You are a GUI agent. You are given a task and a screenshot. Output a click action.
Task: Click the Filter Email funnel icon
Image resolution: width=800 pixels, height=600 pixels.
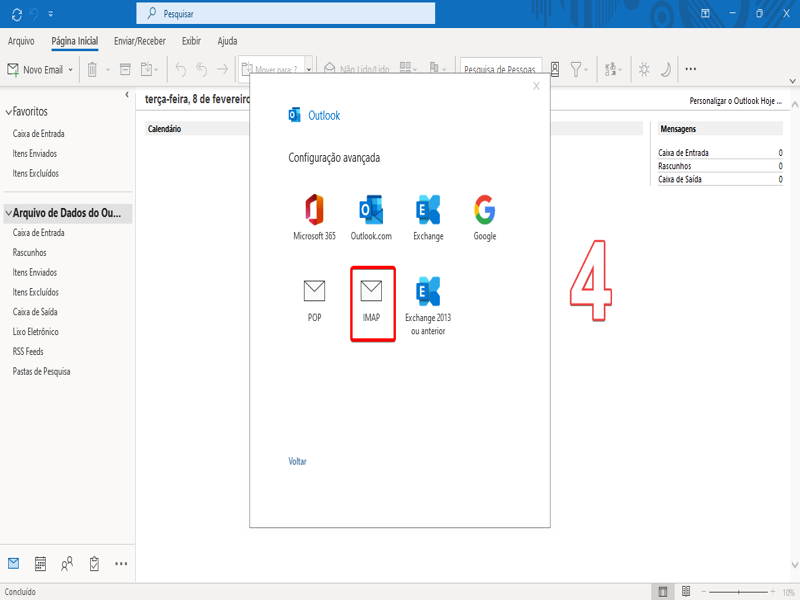(576, 69)
